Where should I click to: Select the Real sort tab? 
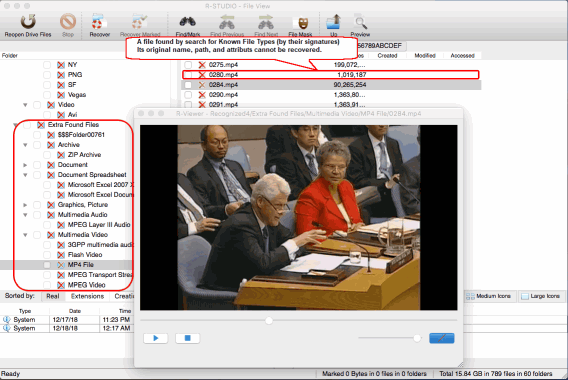[x=53, y=296]
